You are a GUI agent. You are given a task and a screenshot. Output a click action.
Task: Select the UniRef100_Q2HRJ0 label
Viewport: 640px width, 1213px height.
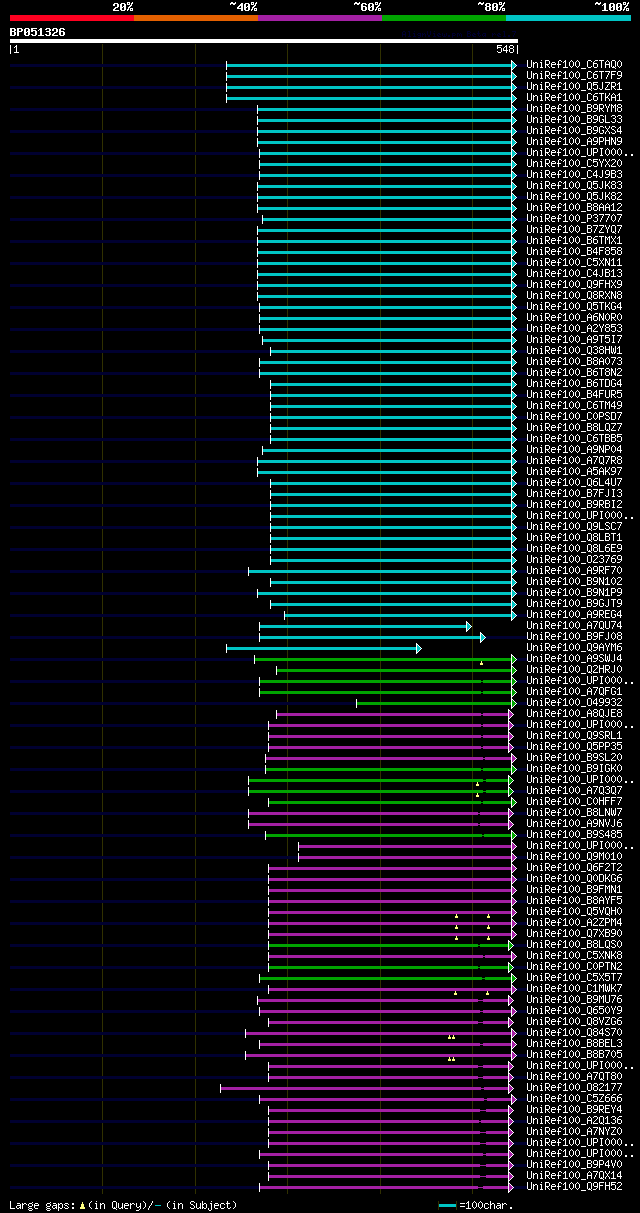(574, 669)
